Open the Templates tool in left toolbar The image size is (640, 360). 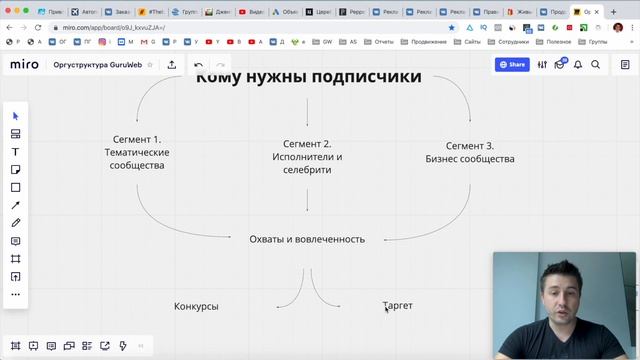(x=16, y=134)
